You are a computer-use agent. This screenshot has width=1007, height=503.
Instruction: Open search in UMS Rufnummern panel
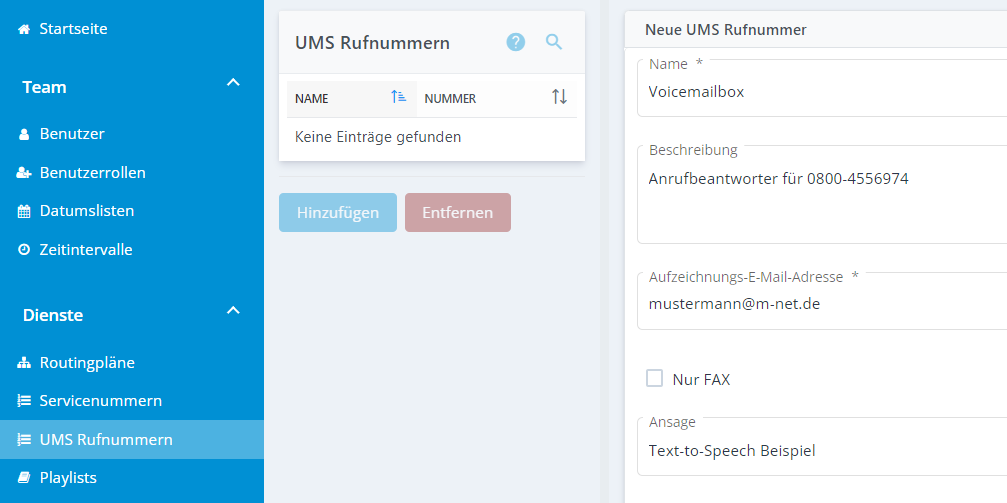coord(554,42)
